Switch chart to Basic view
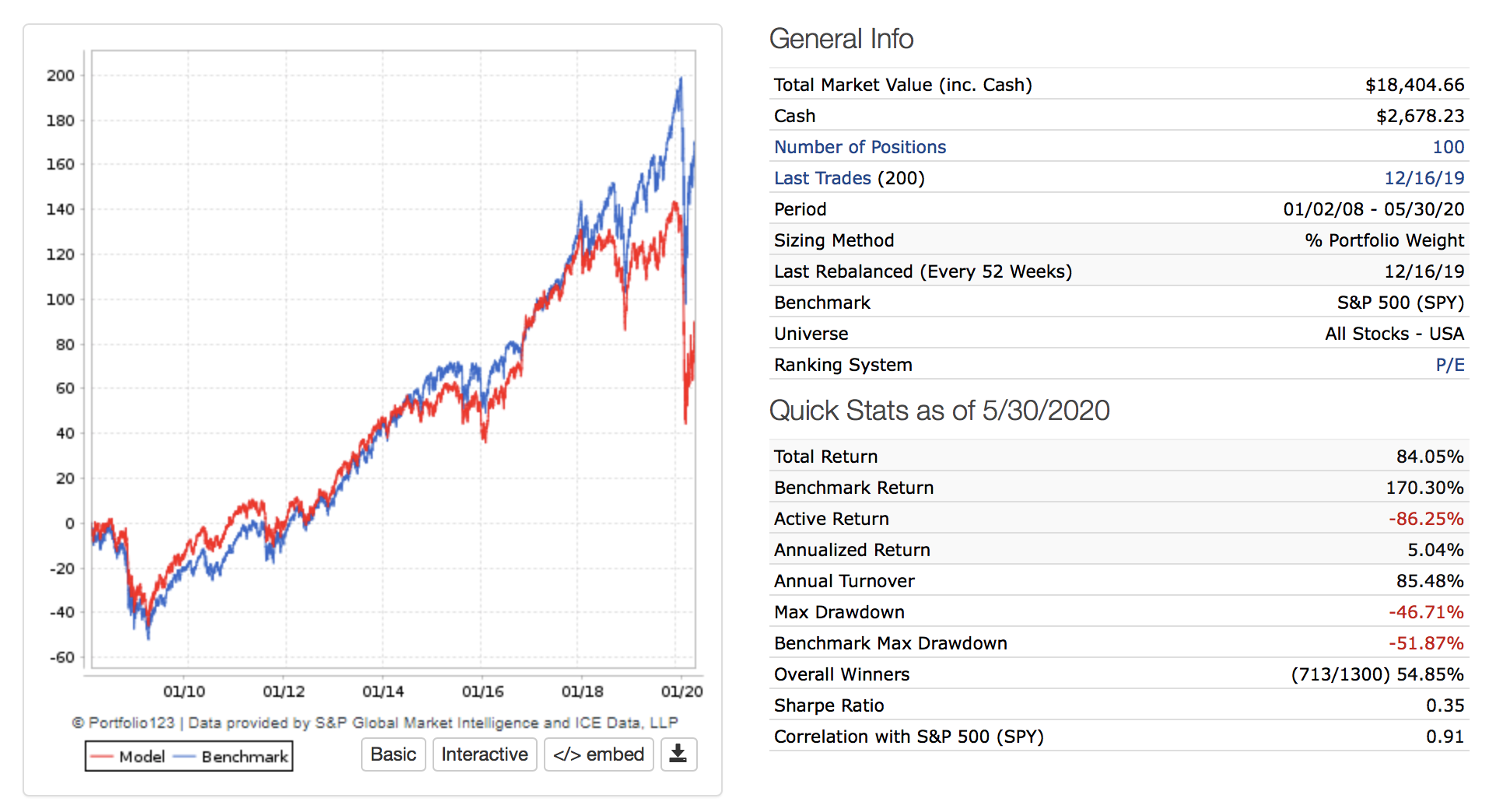Image resolution: width=1489 pixels, height=812 pixels. click(393, 754)
